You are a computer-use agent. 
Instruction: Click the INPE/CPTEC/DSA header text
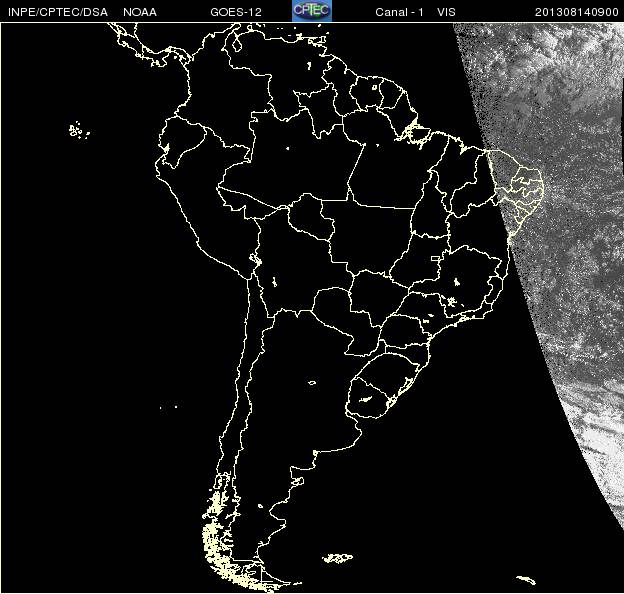58,12
